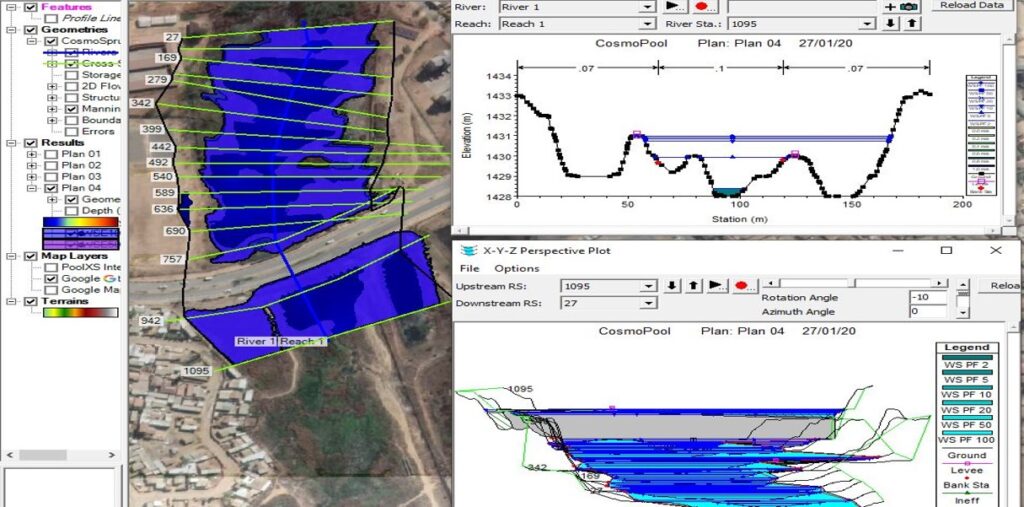Click the Reload Data button
This screenshot has width=1024, height=507.
click(x=970, y=5)
